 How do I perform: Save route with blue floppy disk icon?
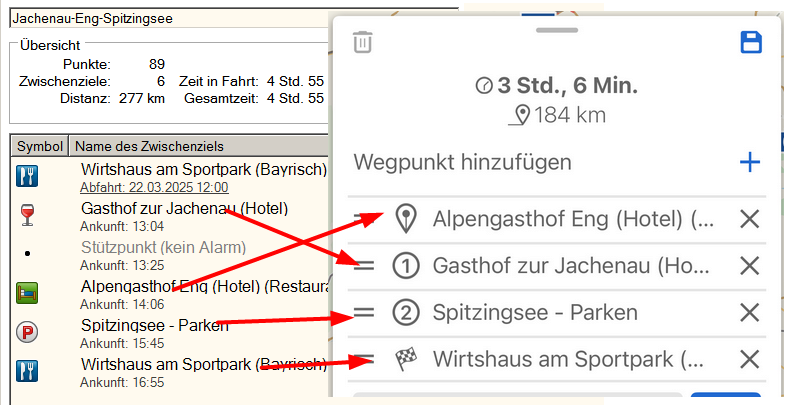click(750, 42)
